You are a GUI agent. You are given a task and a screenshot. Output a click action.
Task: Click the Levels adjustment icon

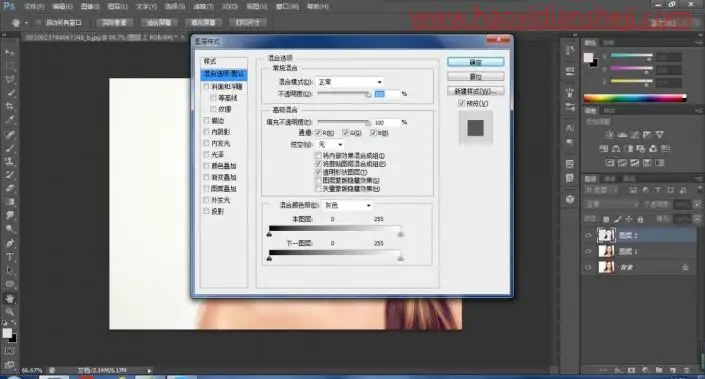[x=622, y=134]
